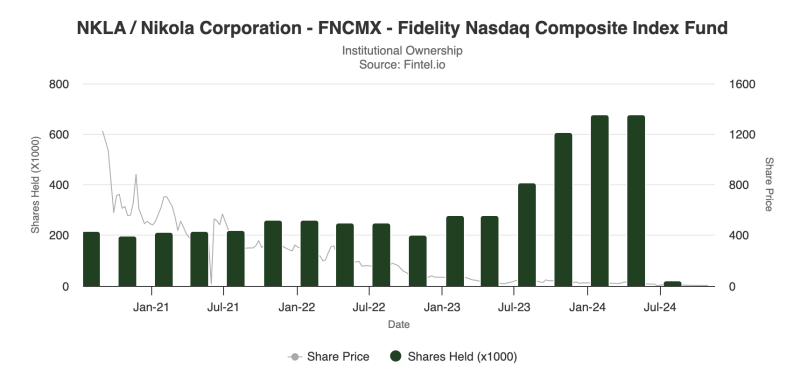Click the bar just right of Jul-23
The width and height of the screenshot is (800, 390).
[x=527, y=235]
